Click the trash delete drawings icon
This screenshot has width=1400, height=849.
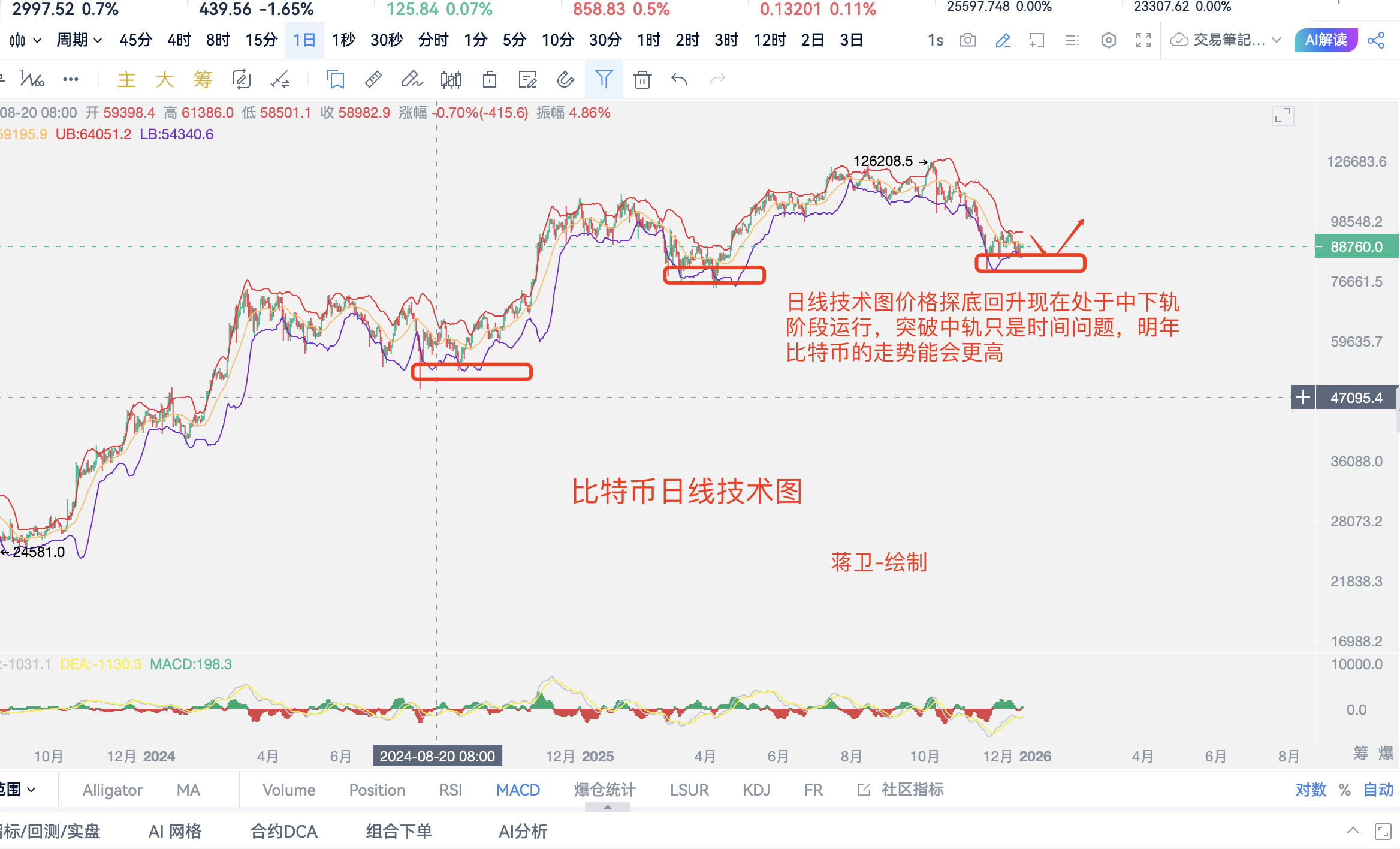point(642,79)
